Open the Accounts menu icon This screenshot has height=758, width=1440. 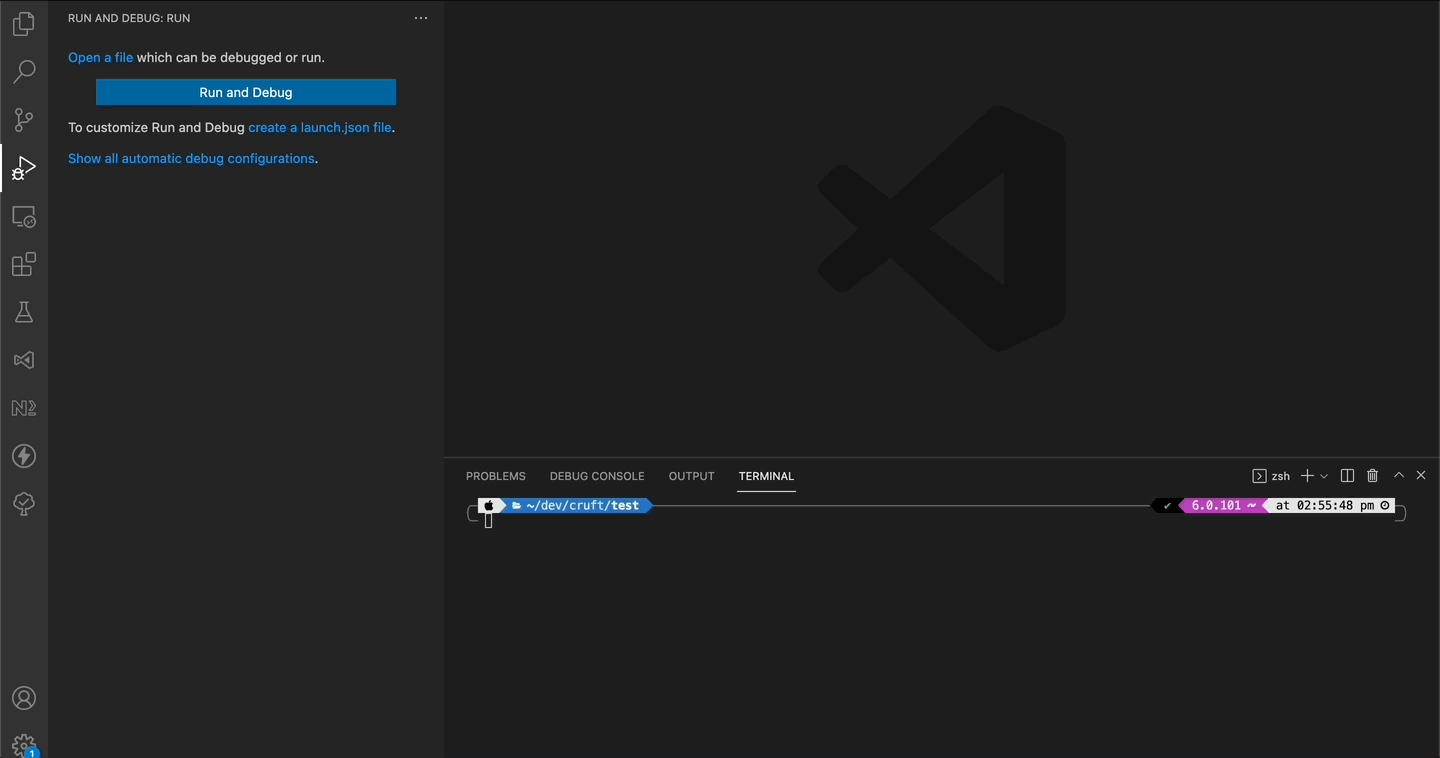click(x=24, y=698)
